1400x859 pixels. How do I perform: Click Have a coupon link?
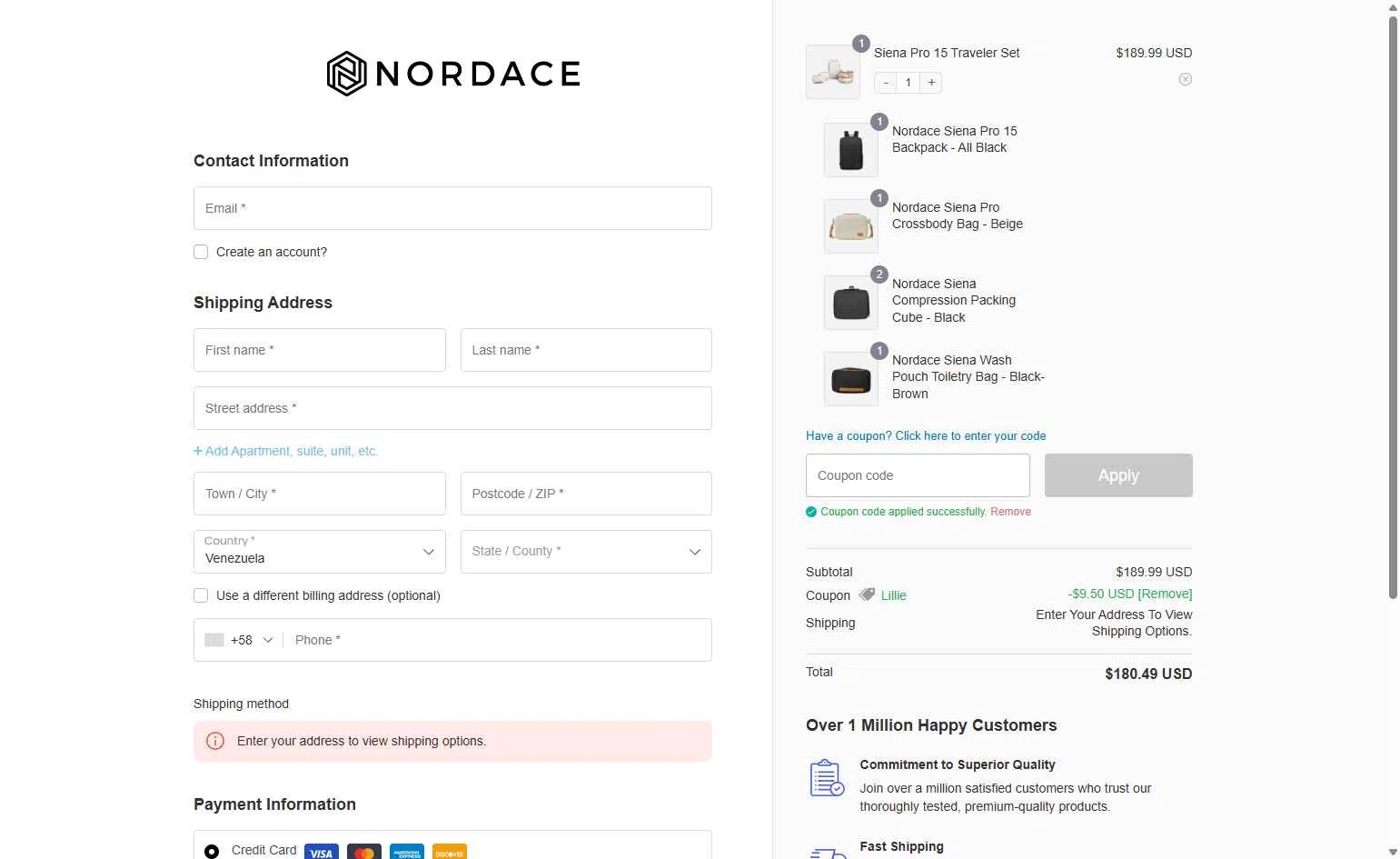tap(926, 436)
